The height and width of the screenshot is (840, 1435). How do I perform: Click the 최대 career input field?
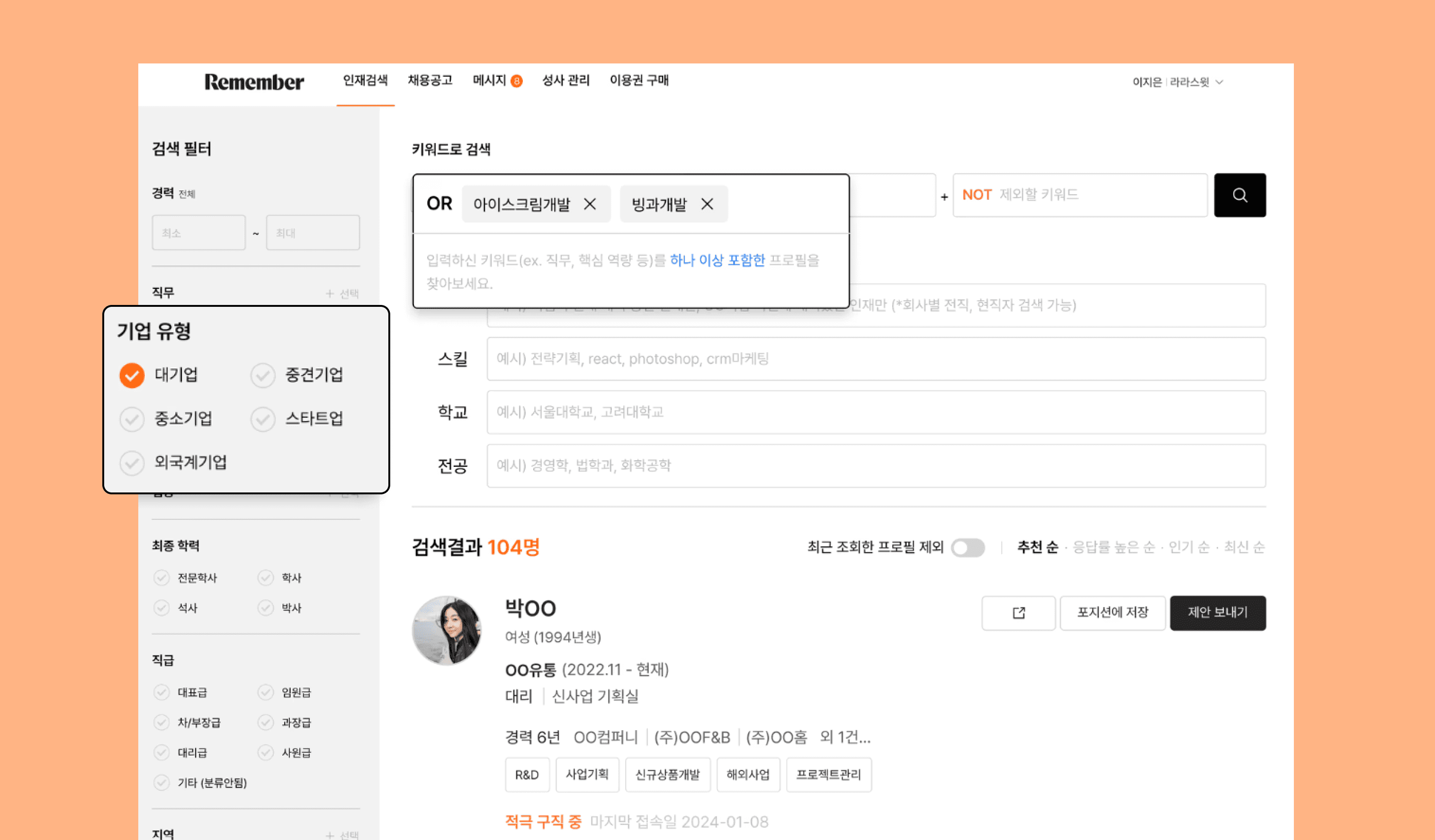point(313,232)
